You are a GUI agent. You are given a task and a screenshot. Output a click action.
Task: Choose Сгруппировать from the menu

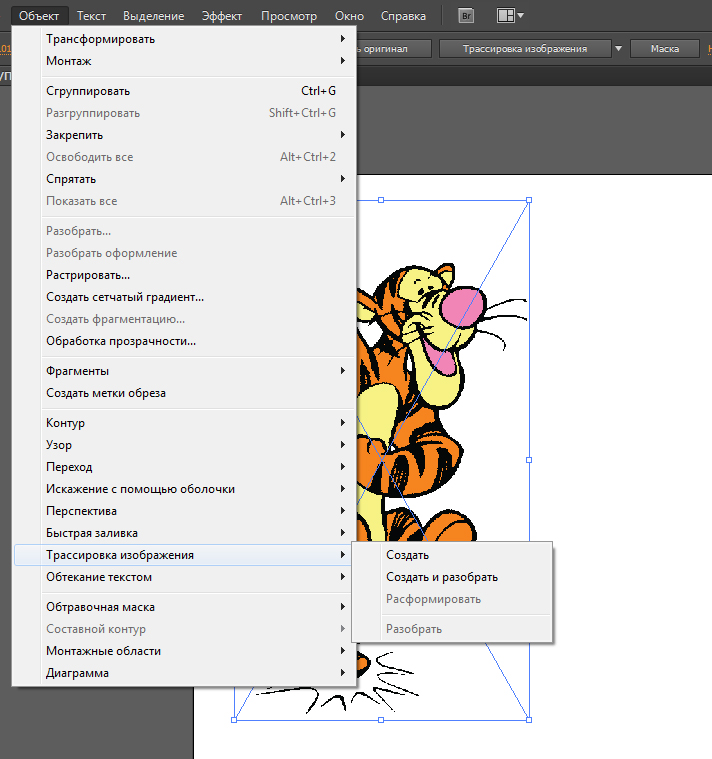[185, 91]
